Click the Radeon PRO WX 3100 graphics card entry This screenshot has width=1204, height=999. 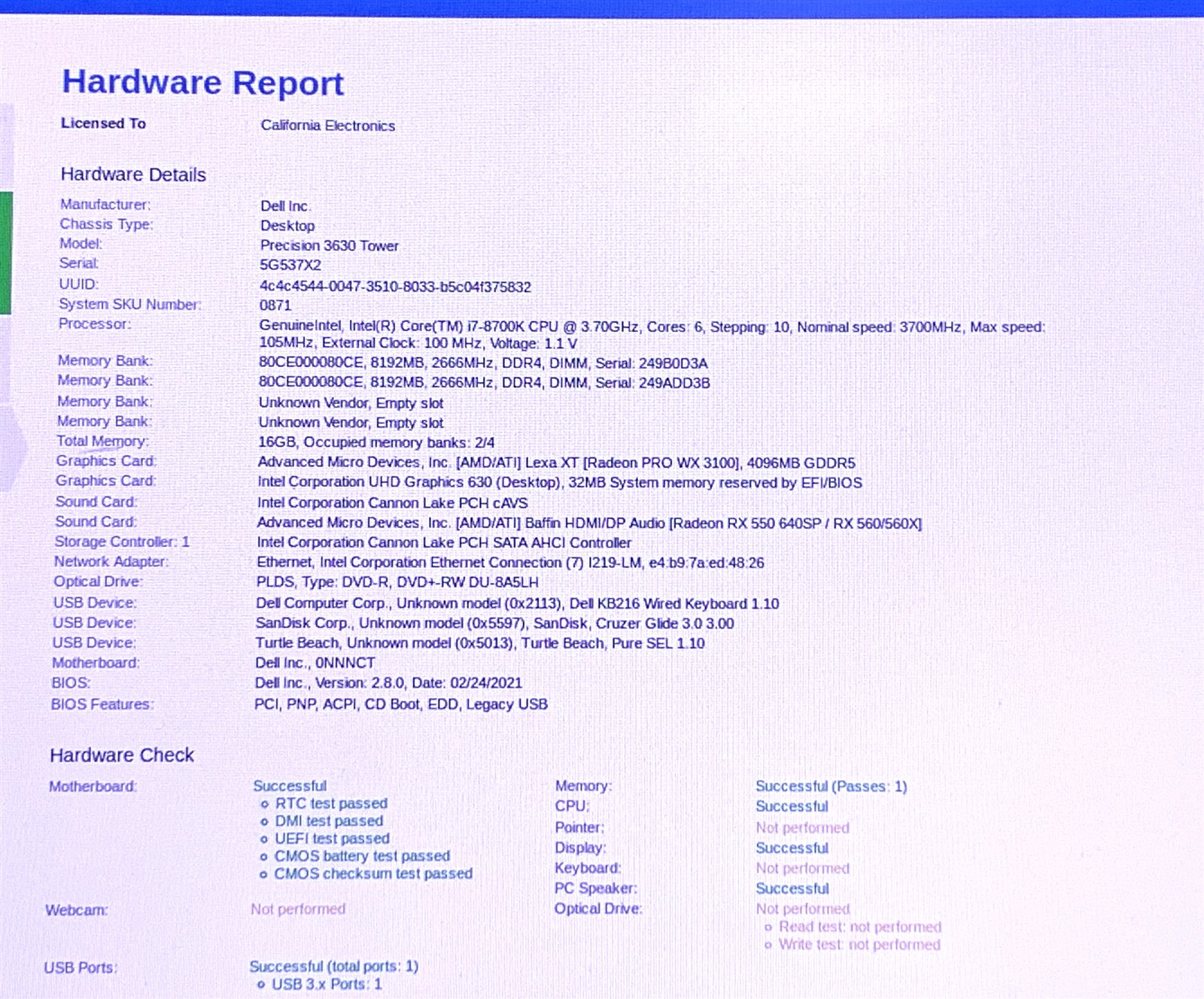(x=556, y=463)
